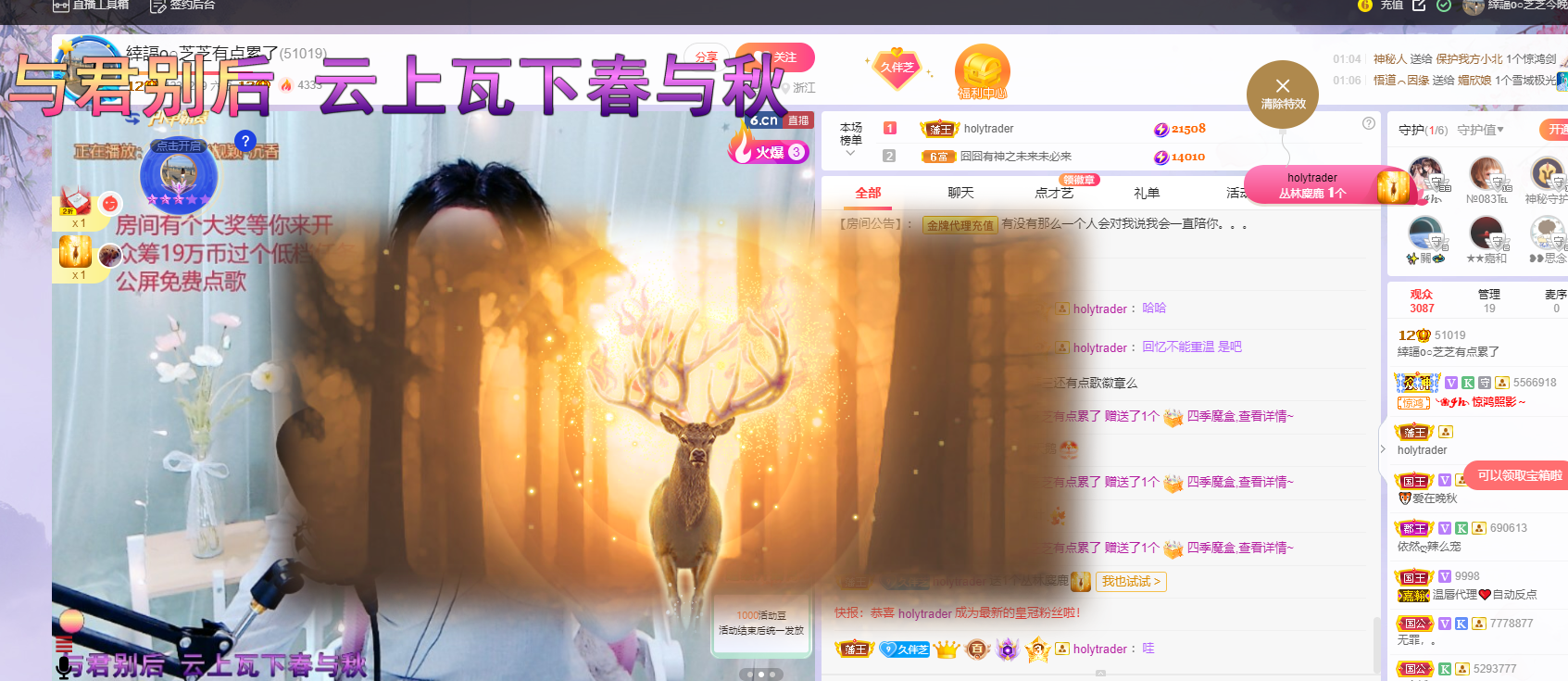Click the blue question mark help icon
The width and height of the screenshot is (1568, 681).
245,141
